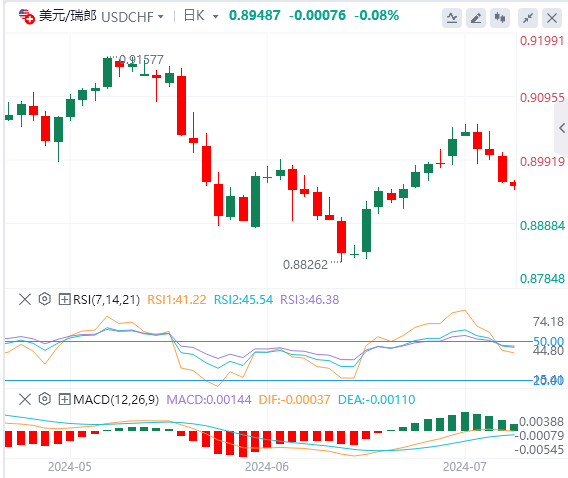Click the USD/CHF flag icon

coord(26,17)
